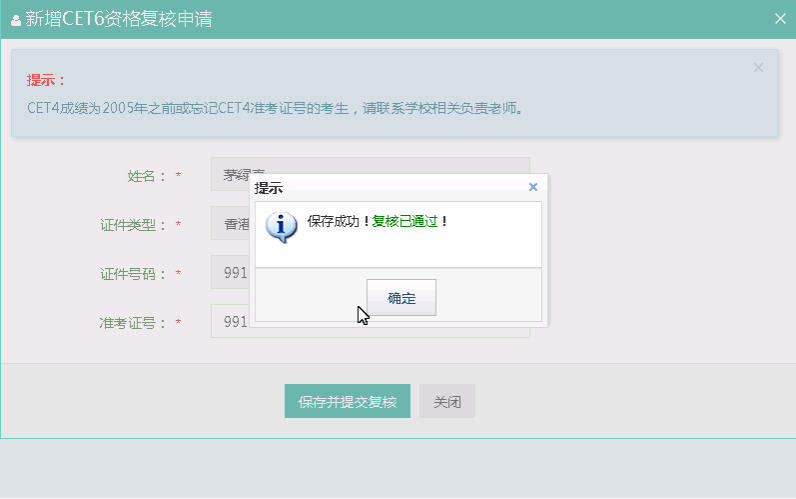796x499 pixels.
Task: Close the 新增CET6资格复核申请 window
Action: pos(780,18)
